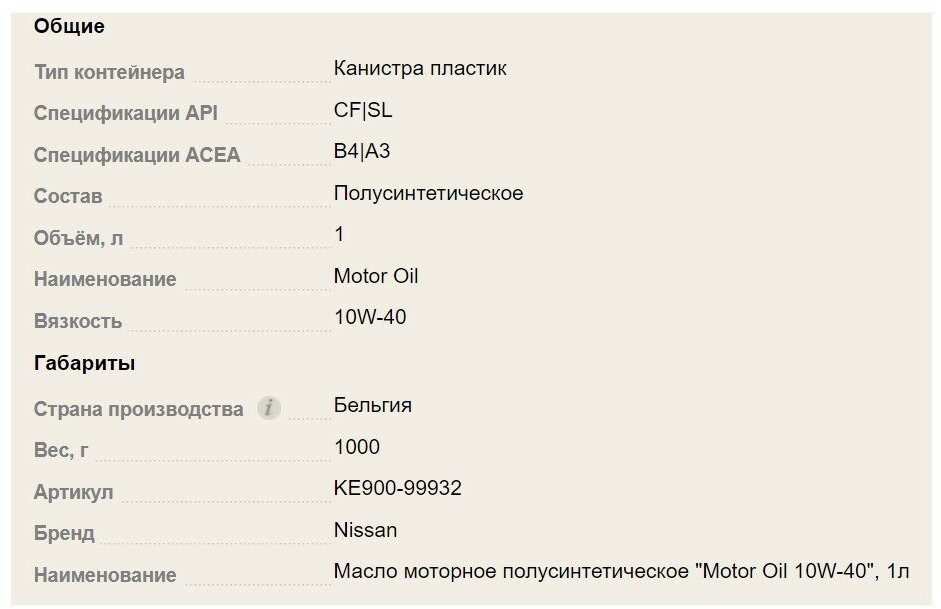
Task: Click the Масло моторное полусинтетическое full name
Action: [622, 571]
